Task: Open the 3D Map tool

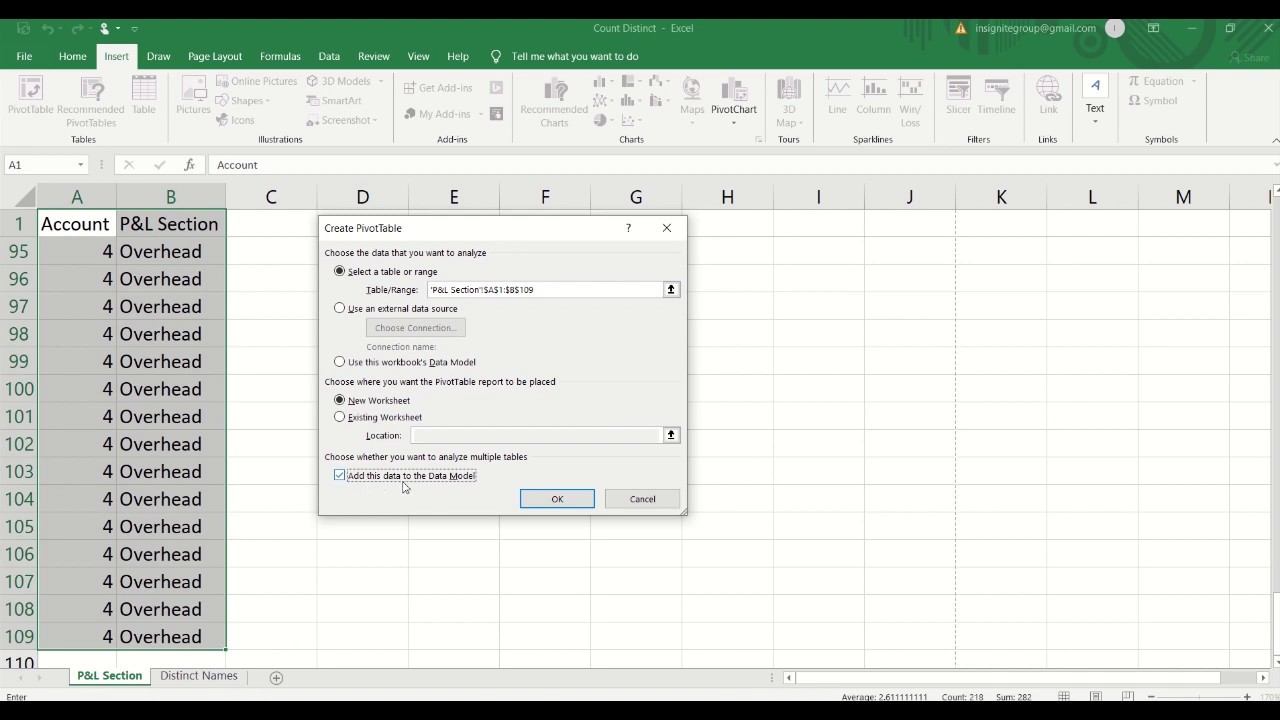Action: 789,102
